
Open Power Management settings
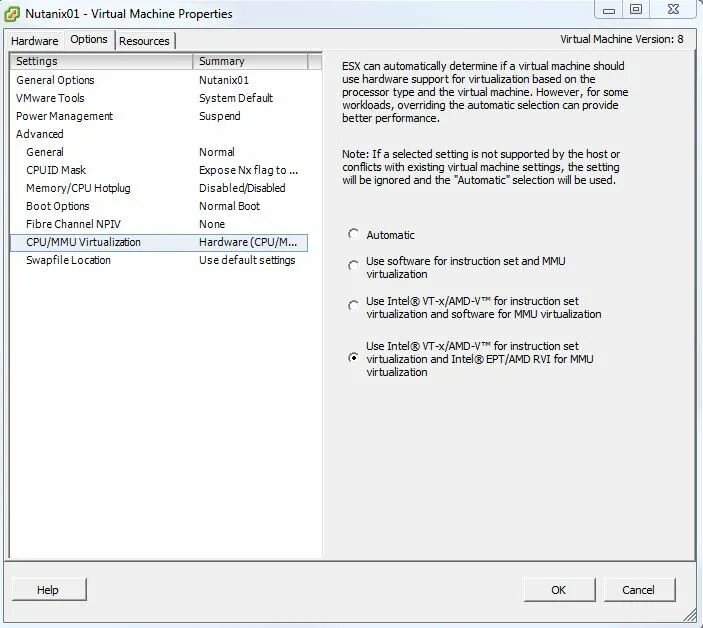[x=159, y=116]
